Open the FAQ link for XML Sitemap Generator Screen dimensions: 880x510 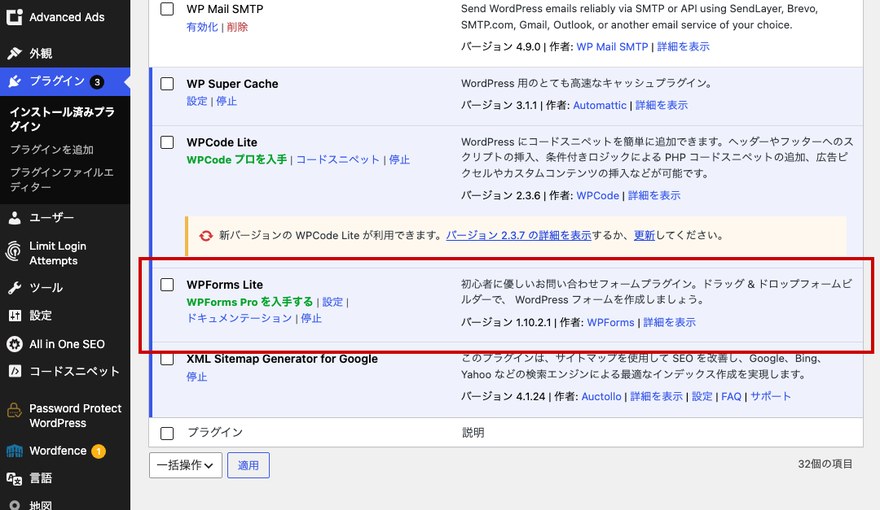pos(731,397)
